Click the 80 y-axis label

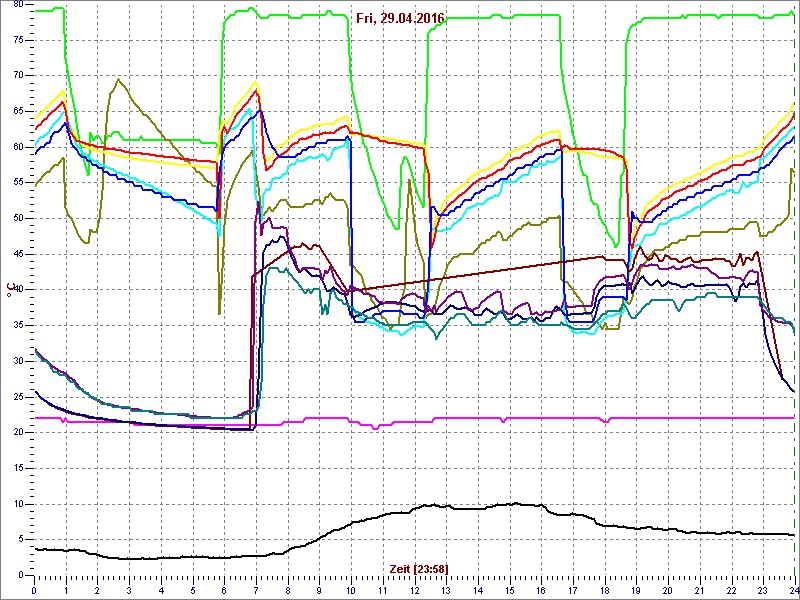20,4
